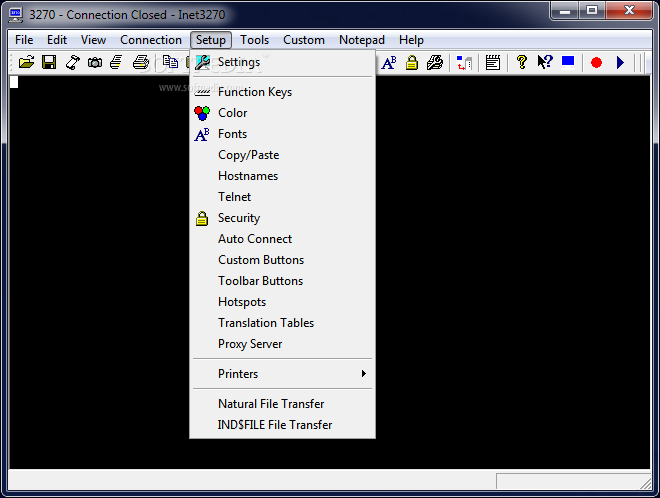Click the AB icon beside Fonts in menu
Image resolution: width=660 pixels, height=498 pixels.
[x=202, y=134]
